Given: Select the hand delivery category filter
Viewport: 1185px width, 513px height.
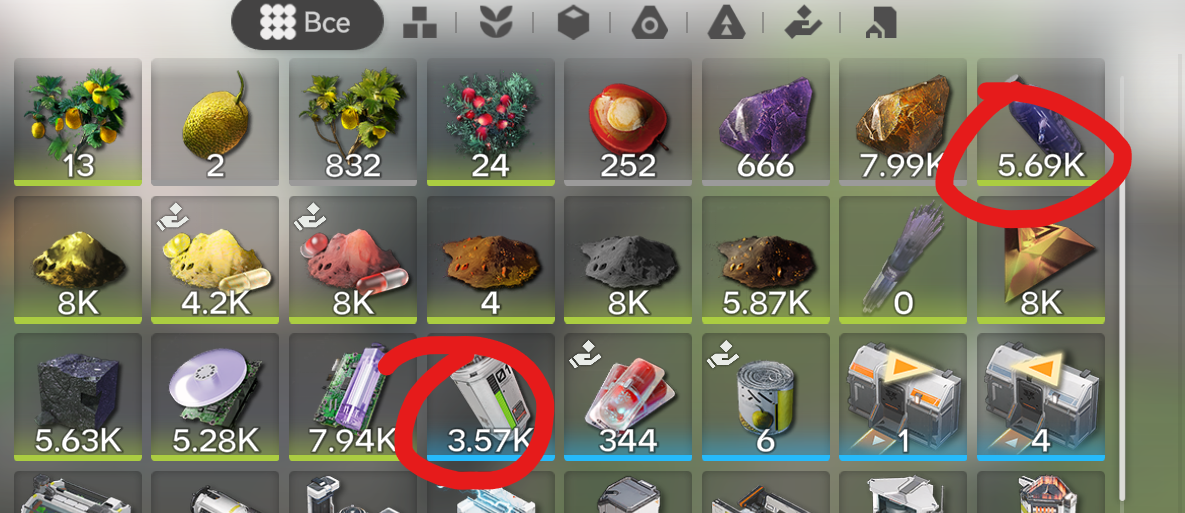Looking at the screenshot, I should click(803, 23).
